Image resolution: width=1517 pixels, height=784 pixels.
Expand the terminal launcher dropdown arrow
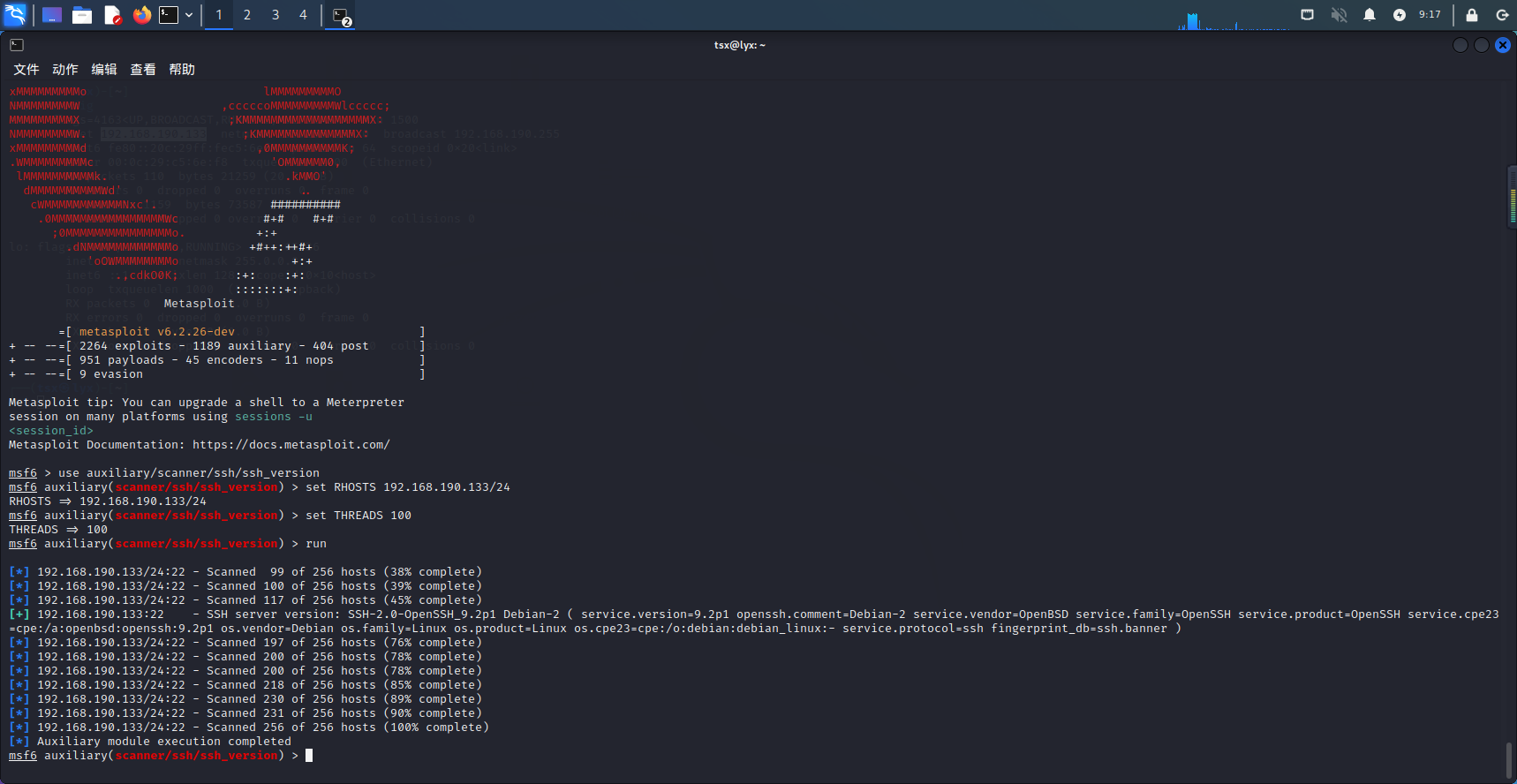coord(189,15)
